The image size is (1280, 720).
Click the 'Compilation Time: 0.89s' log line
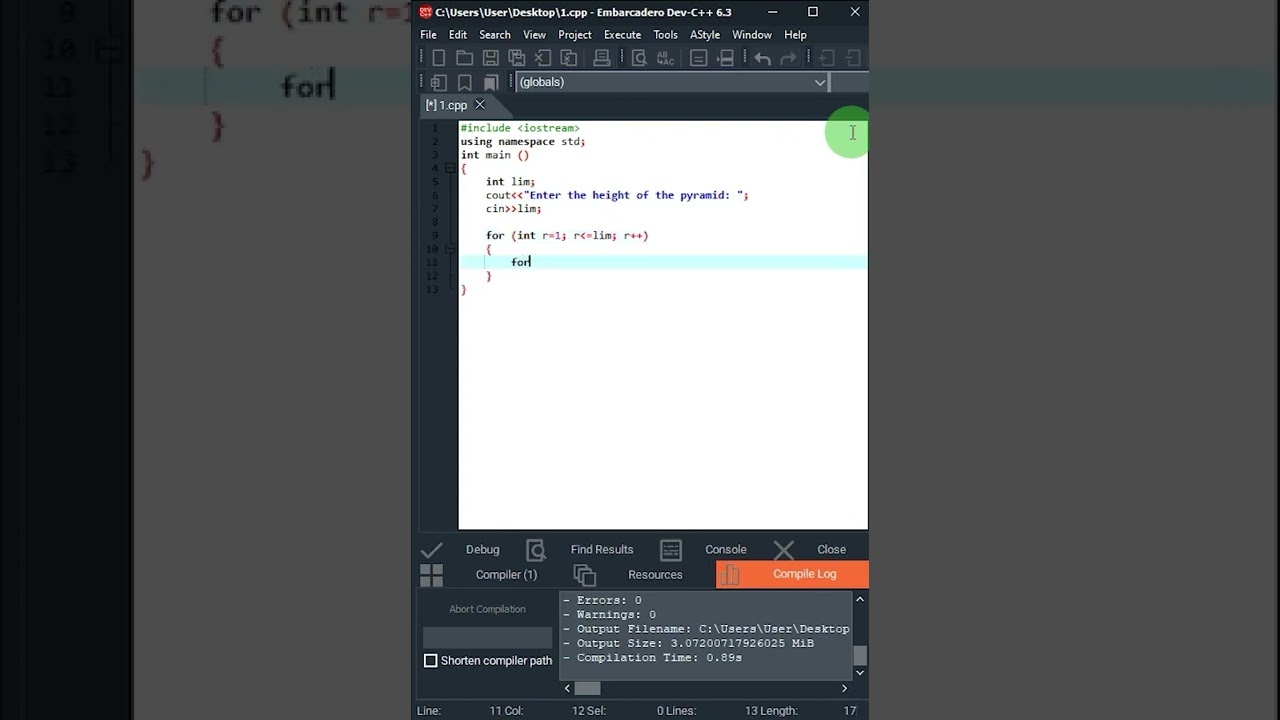(652, 658)
